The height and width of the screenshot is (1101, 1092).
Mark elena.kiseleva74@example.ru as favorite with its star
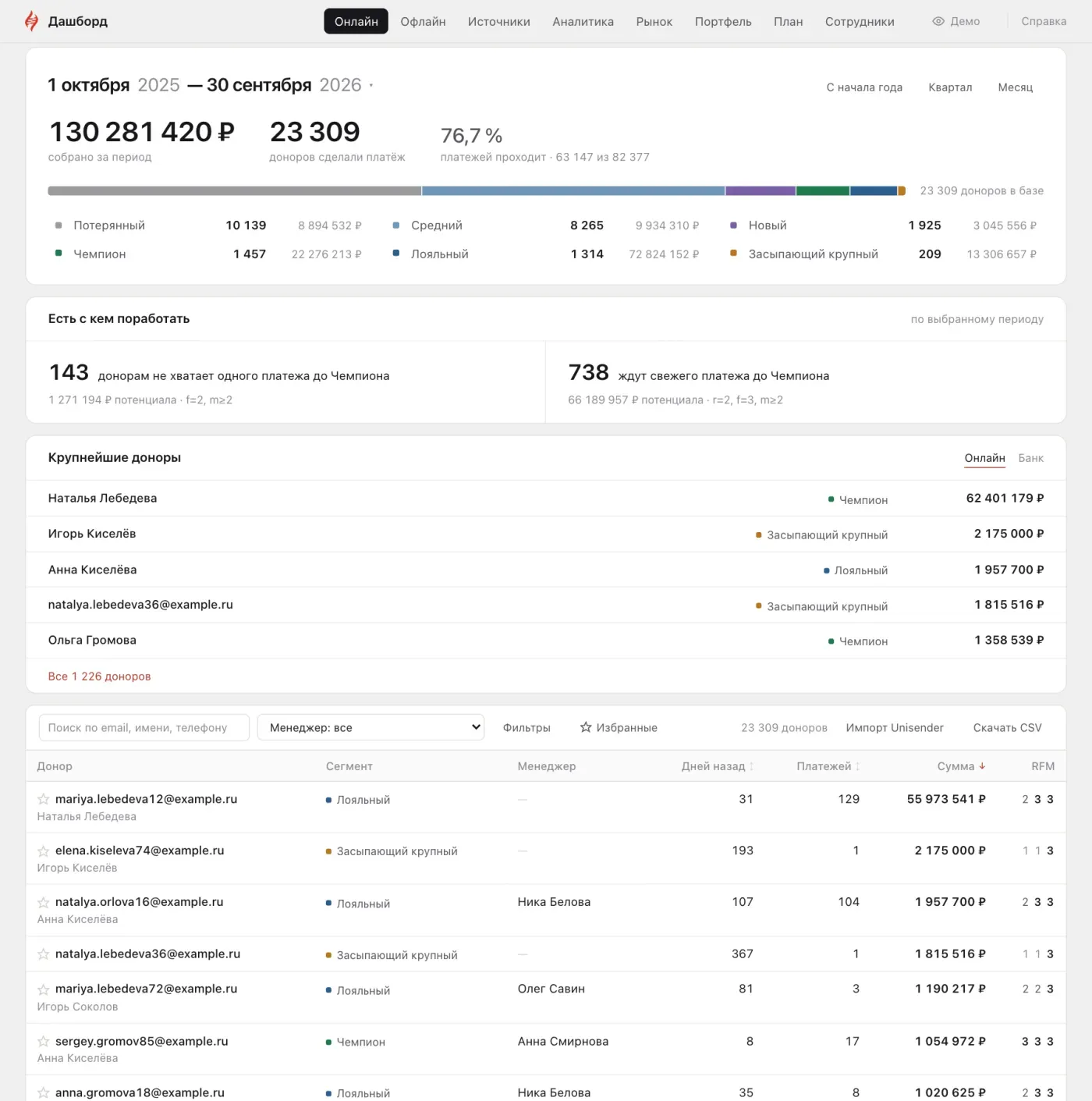click(x=44, y=851)
